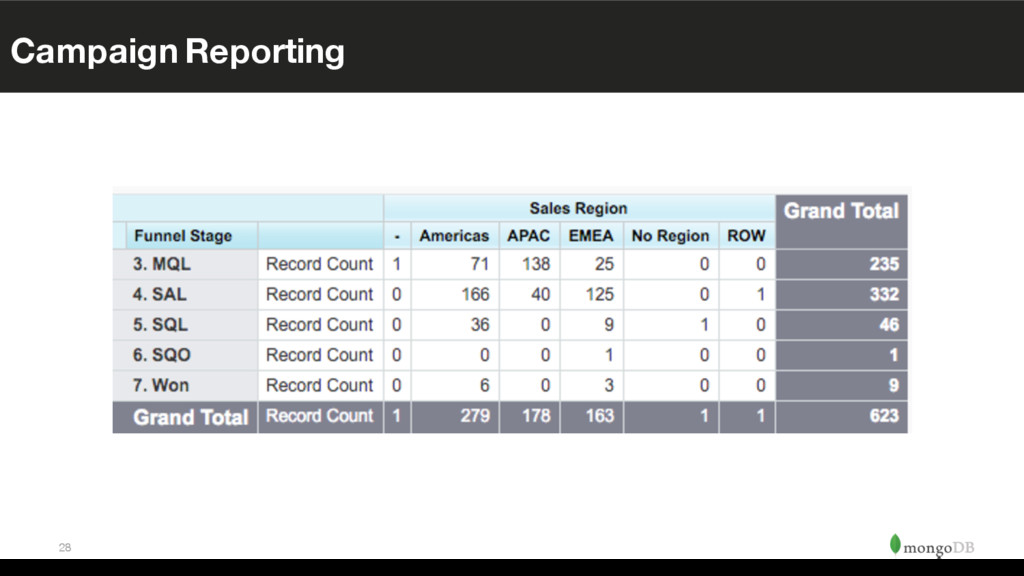Click Record Count in the Won row
The height and width of the screenshot is (576, 1024).
click(x=319, y=385)
